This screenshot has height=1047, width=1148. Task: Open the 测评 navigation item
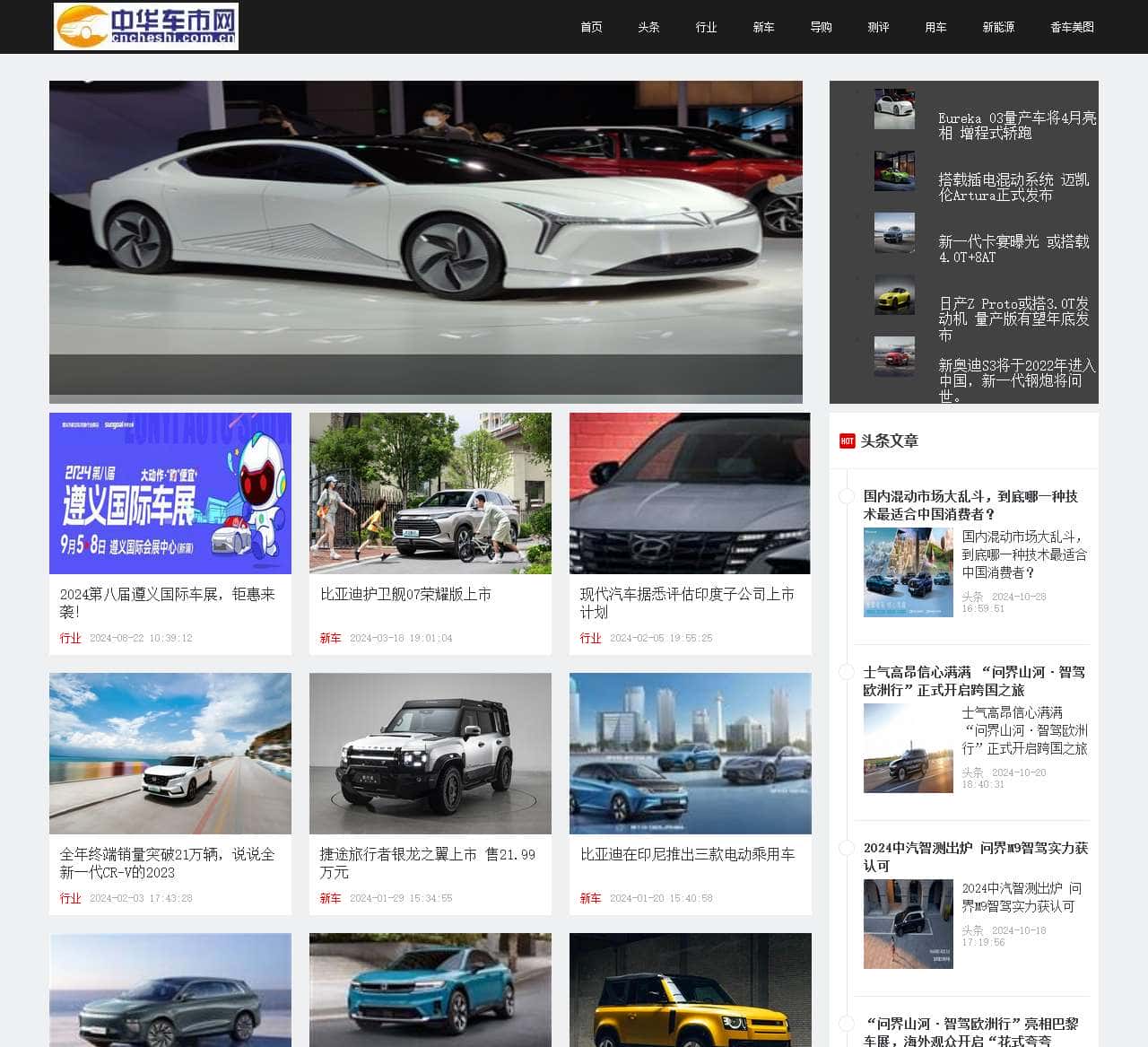879,27
